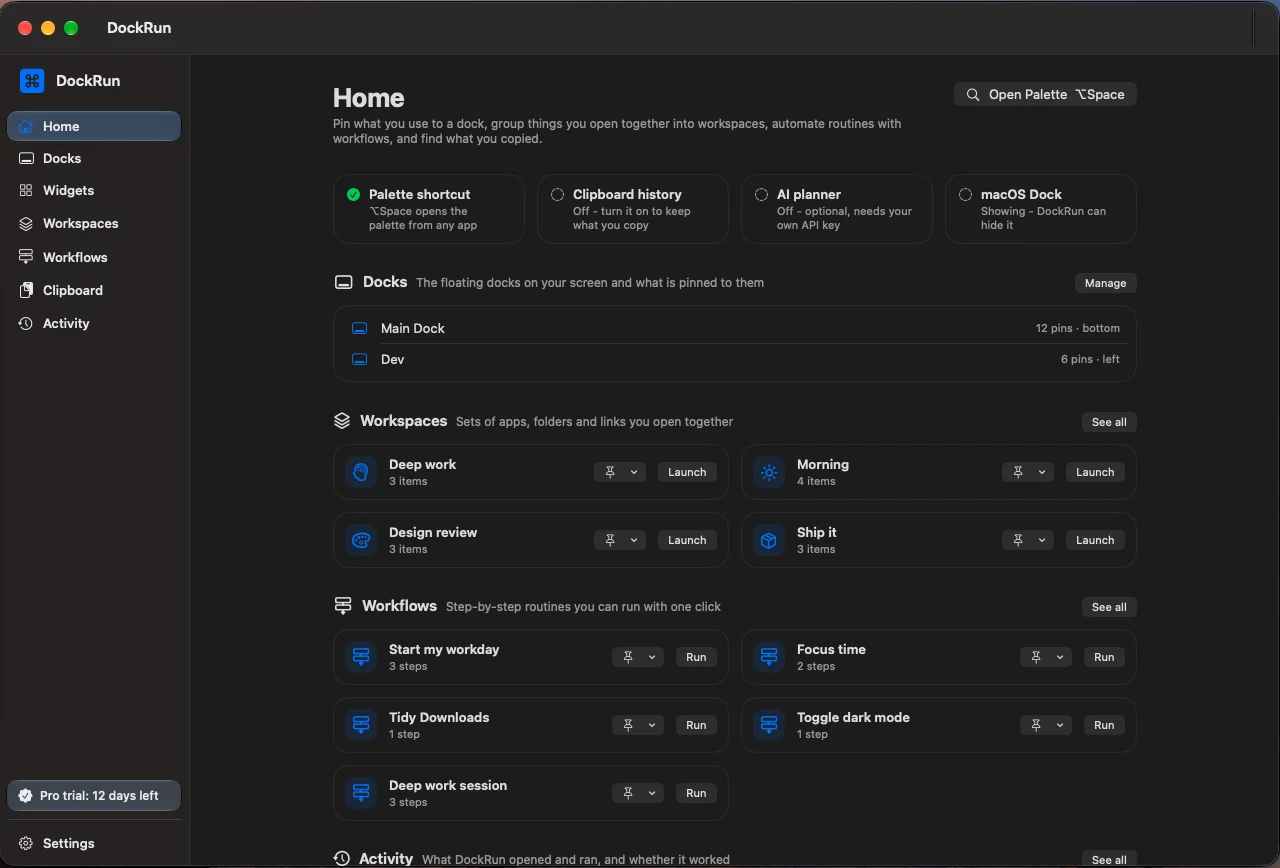Turn on Clipboard history
This screenshot has height=868, width=1280.
[x=633, y=209]
